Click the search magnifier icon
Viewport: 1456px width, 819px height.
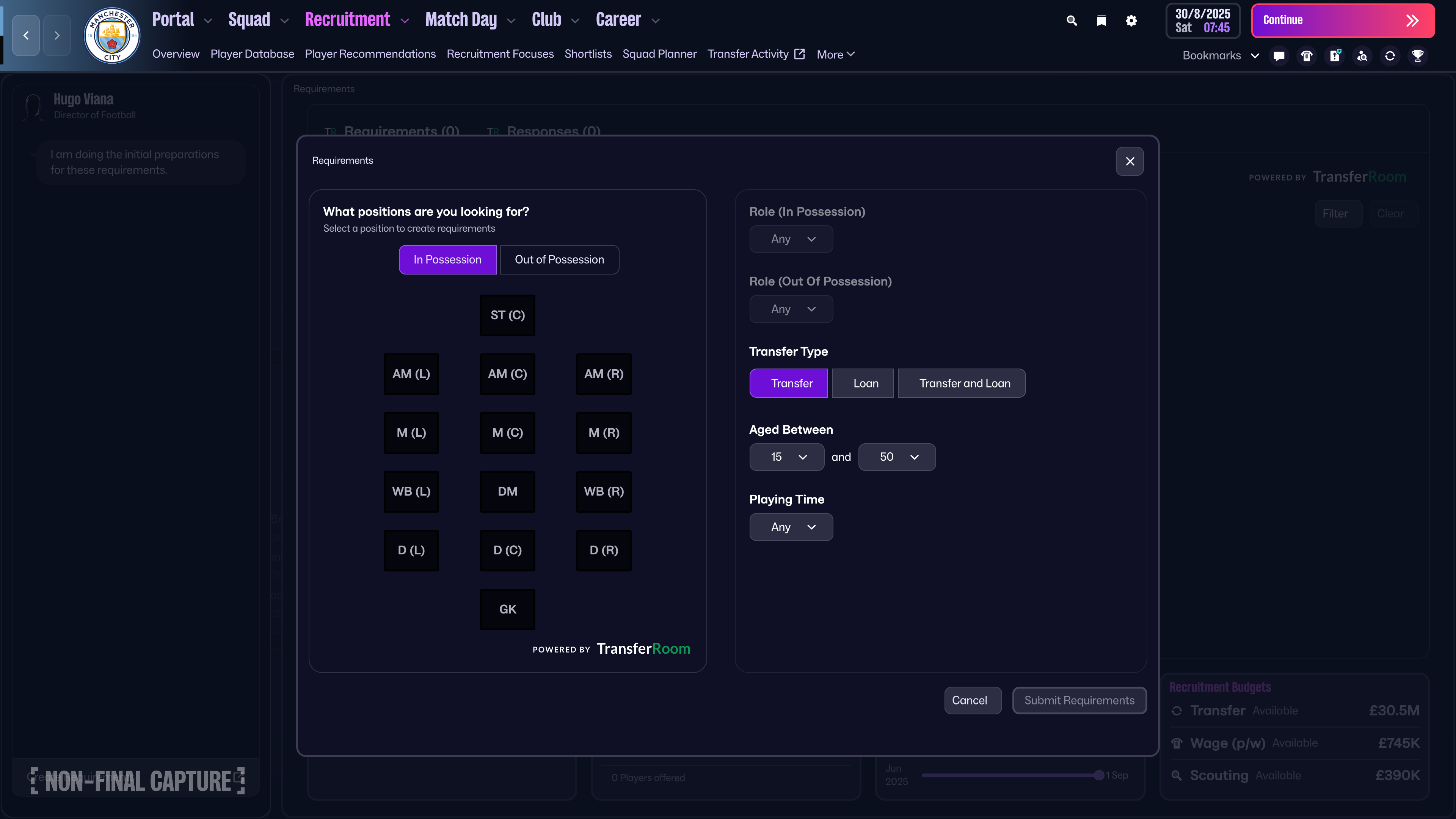coord(1072,21)
